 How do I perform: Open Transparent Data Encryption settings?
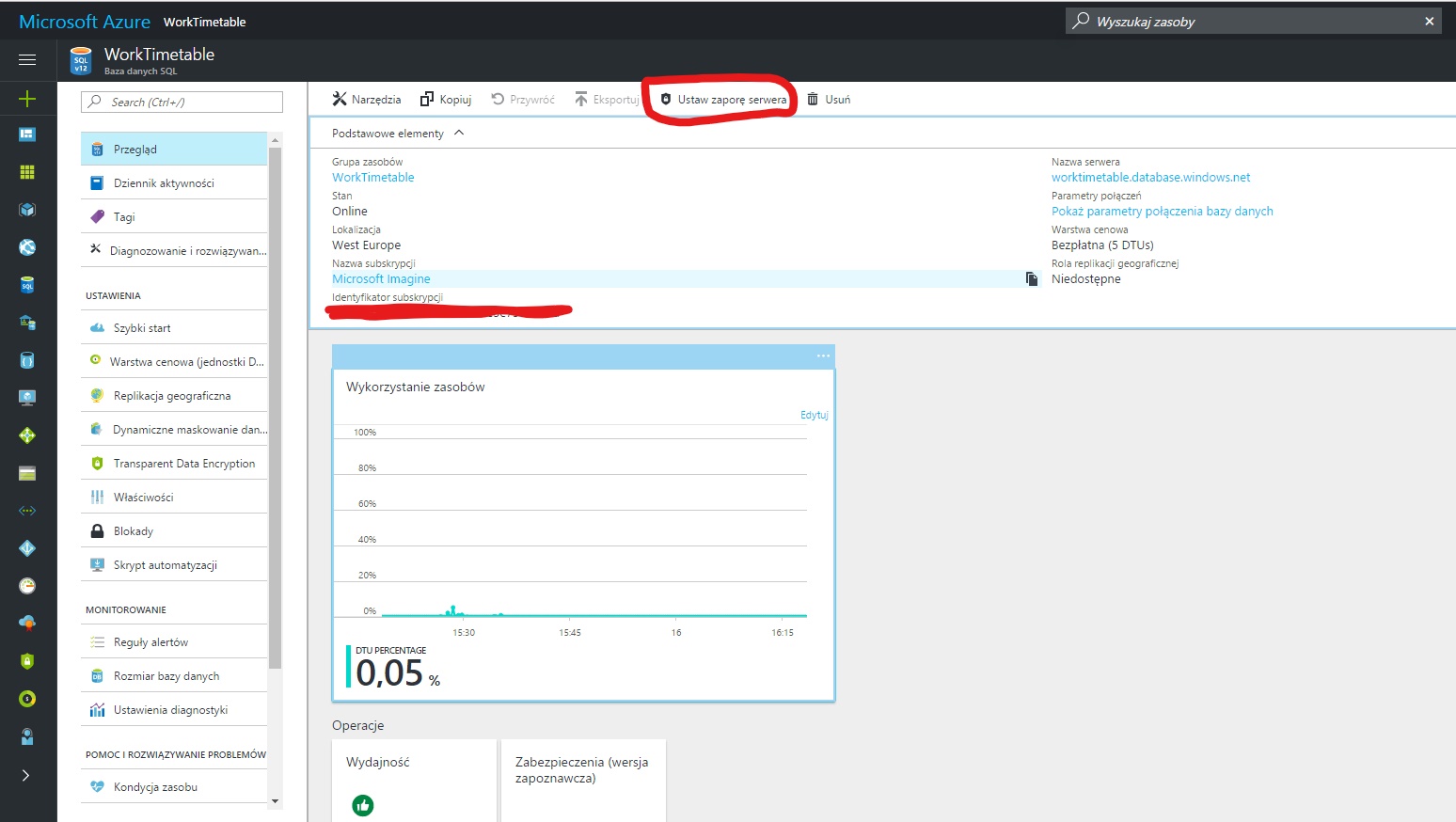tap(183, 464)
